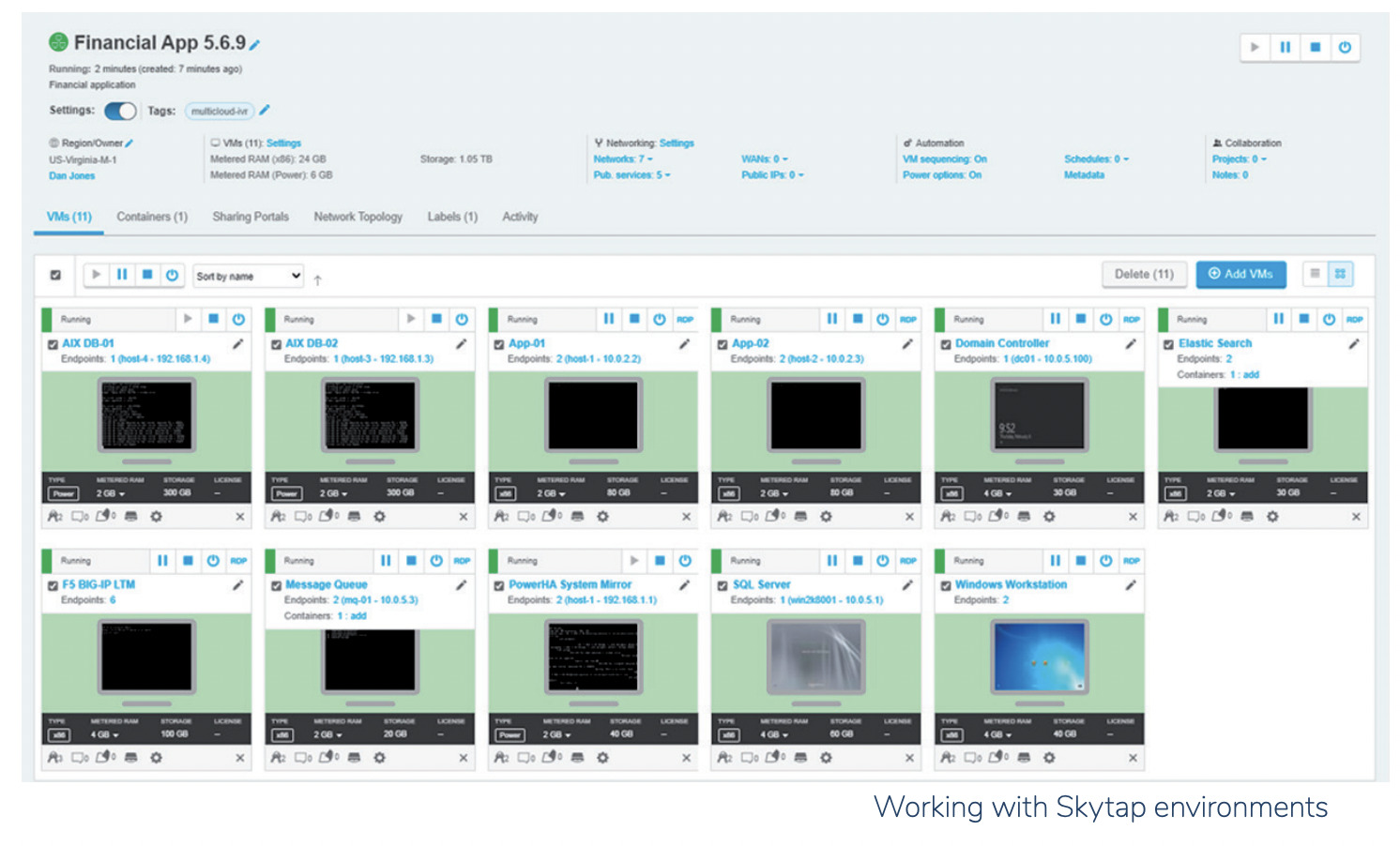This screenshot has width=1400, height=846.
Task: Edit the Region/Owner with its pencil icon
Action: tap(129, 144)
